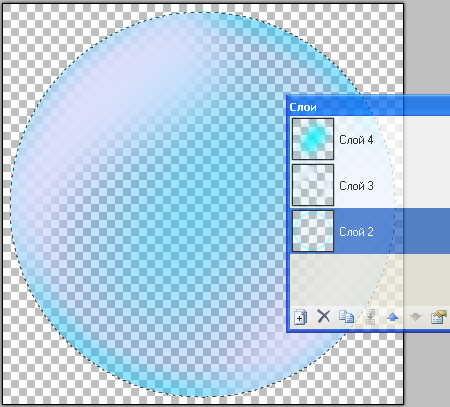Merge the layer down

[x=370, y=316]
